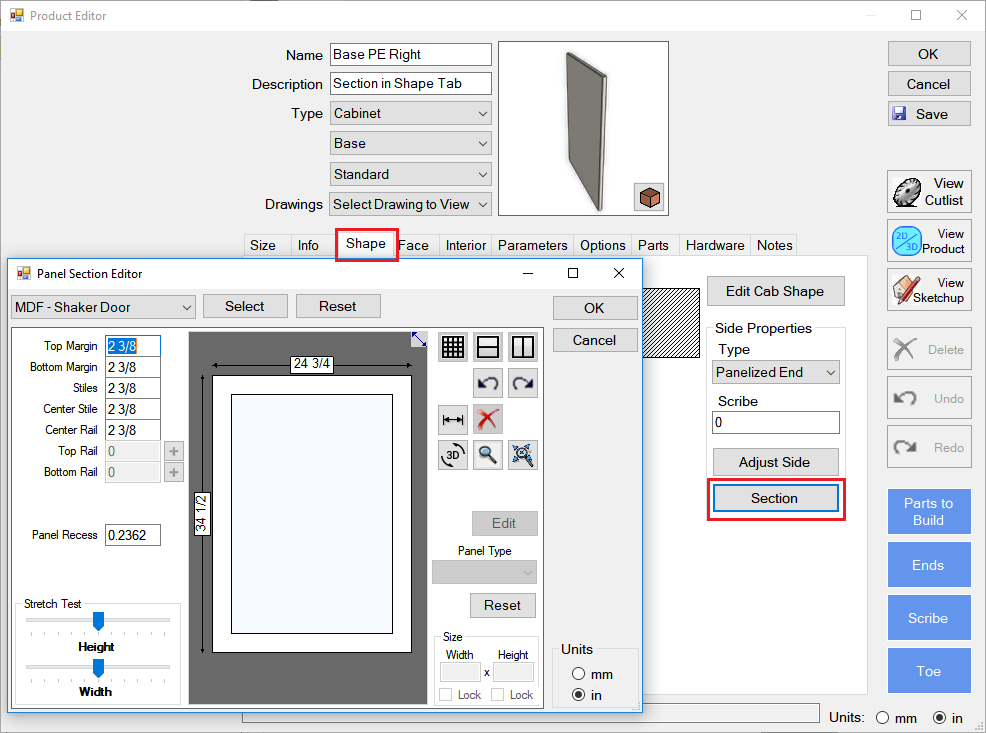Click the zoom extents icon
Screen dimensions: 986x733
point(522,455)
